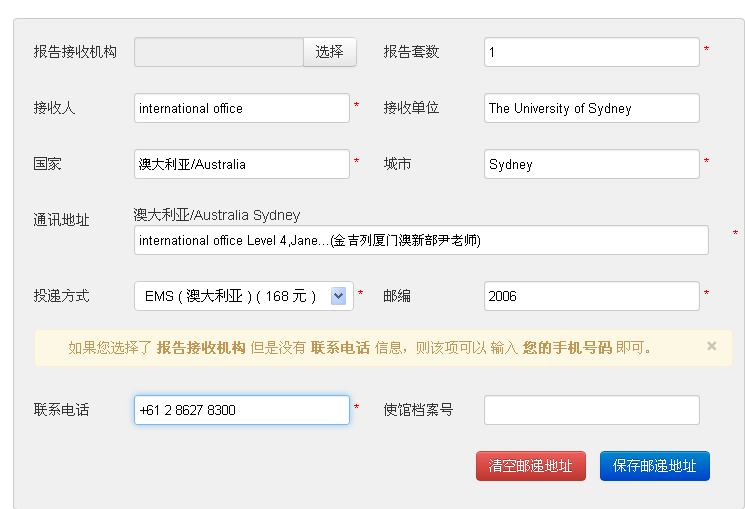Click the 澳大利亚/Australia Sydney text above address
Image resolution: width=745 pixels, height=509 pixels.
click(217, 215)
